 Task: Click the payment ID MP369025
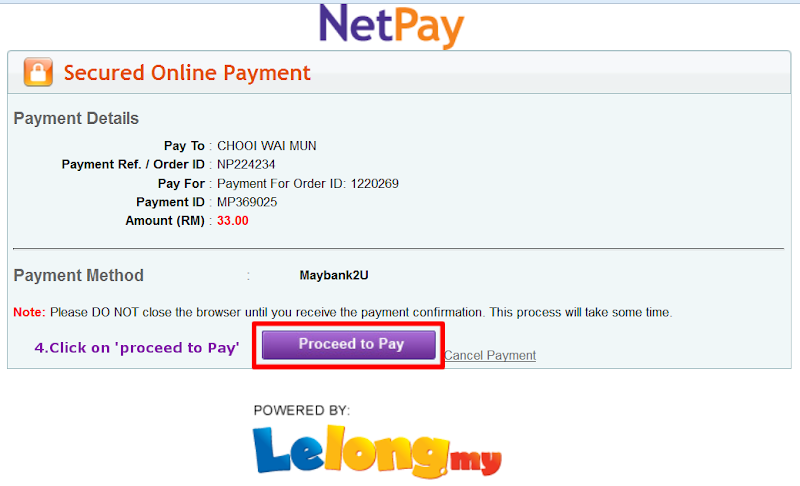pyautogui.click(x=247, y=202)
